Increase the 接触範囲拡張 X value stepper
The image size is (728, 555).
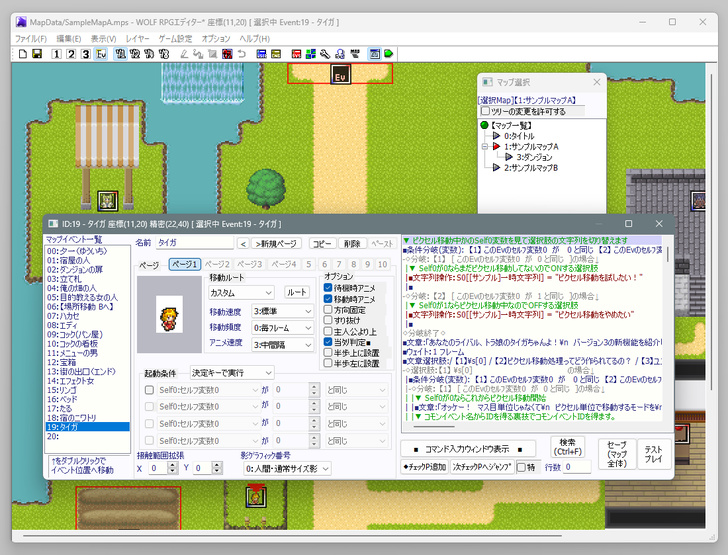[172, 465]
